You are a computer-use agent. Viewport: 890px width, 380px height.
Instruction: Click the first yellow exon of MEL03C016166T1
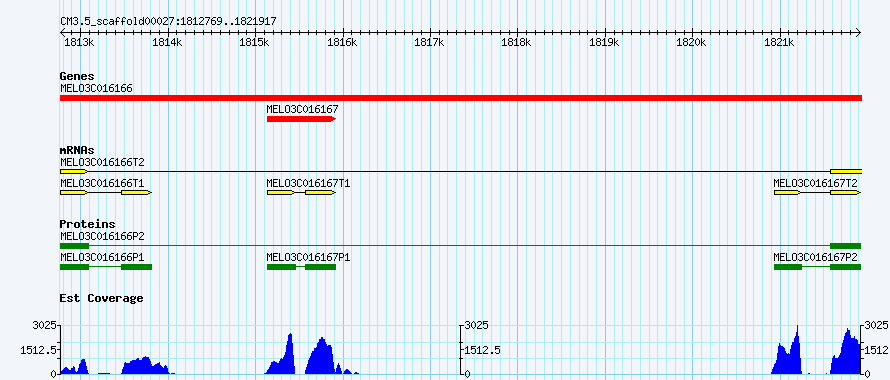pyautogui.click(x=74, y=193)
